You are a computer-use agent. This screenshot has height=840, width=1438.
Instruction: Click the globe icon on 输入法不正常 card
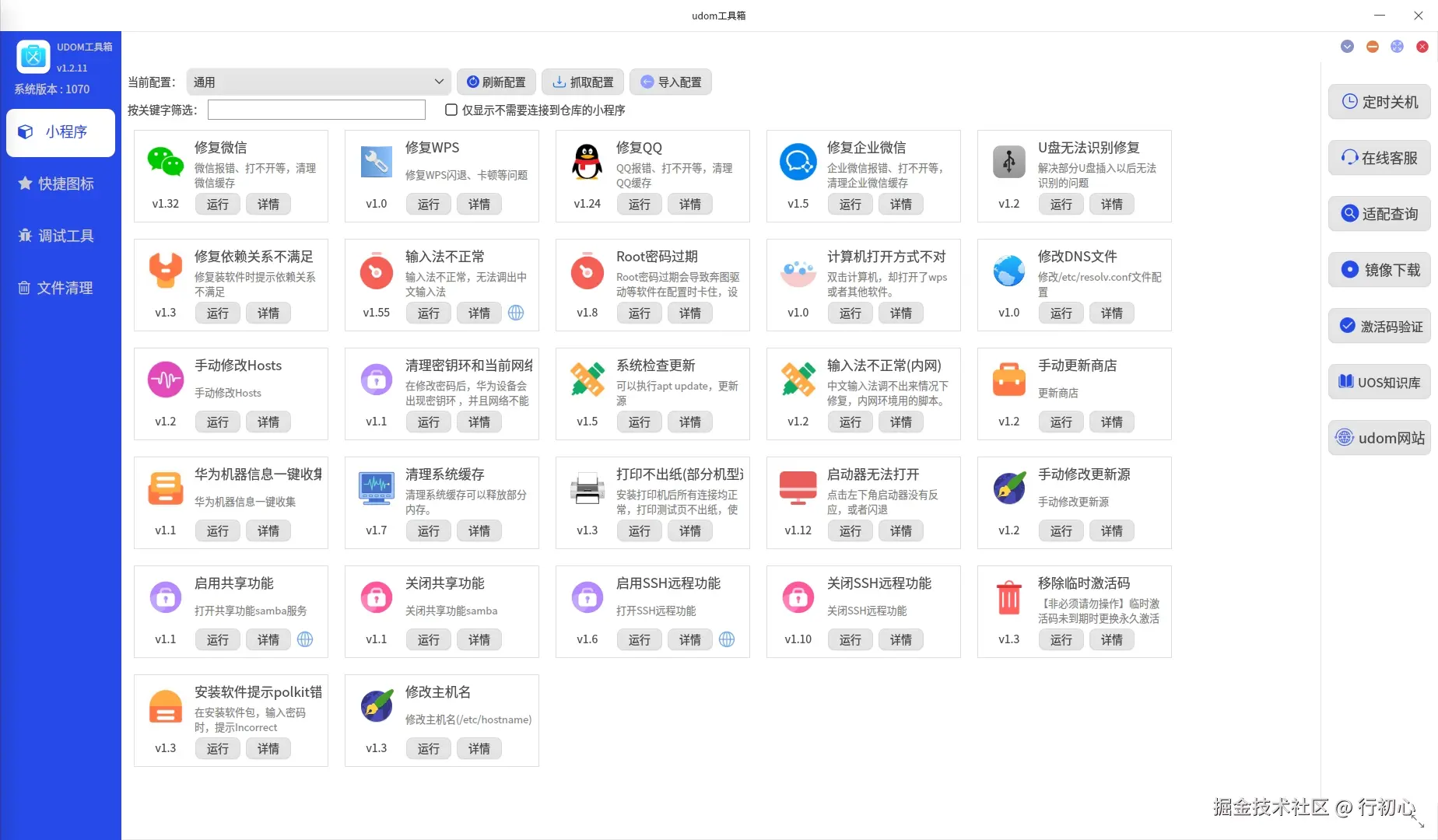(x=516, y=313)
